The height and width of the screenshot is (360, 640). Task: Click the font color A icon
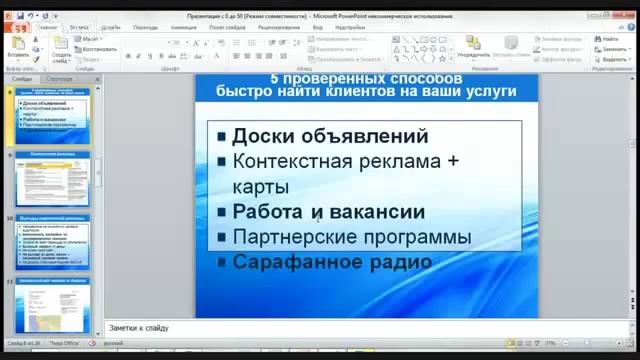pos(217,56)
